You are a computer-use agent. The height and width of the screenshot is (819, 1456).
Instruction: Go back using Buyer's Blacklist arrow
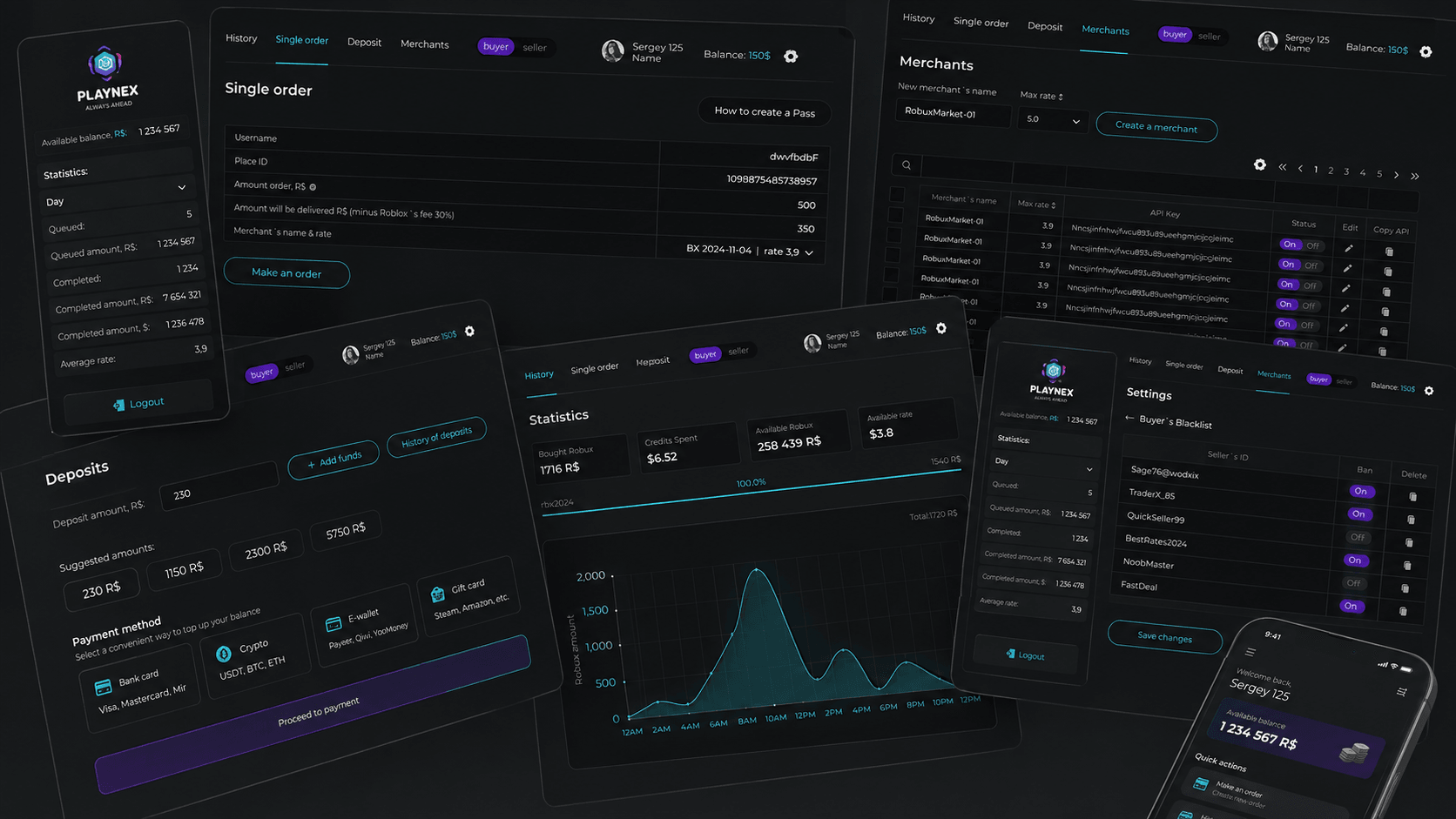(1129, 419)
